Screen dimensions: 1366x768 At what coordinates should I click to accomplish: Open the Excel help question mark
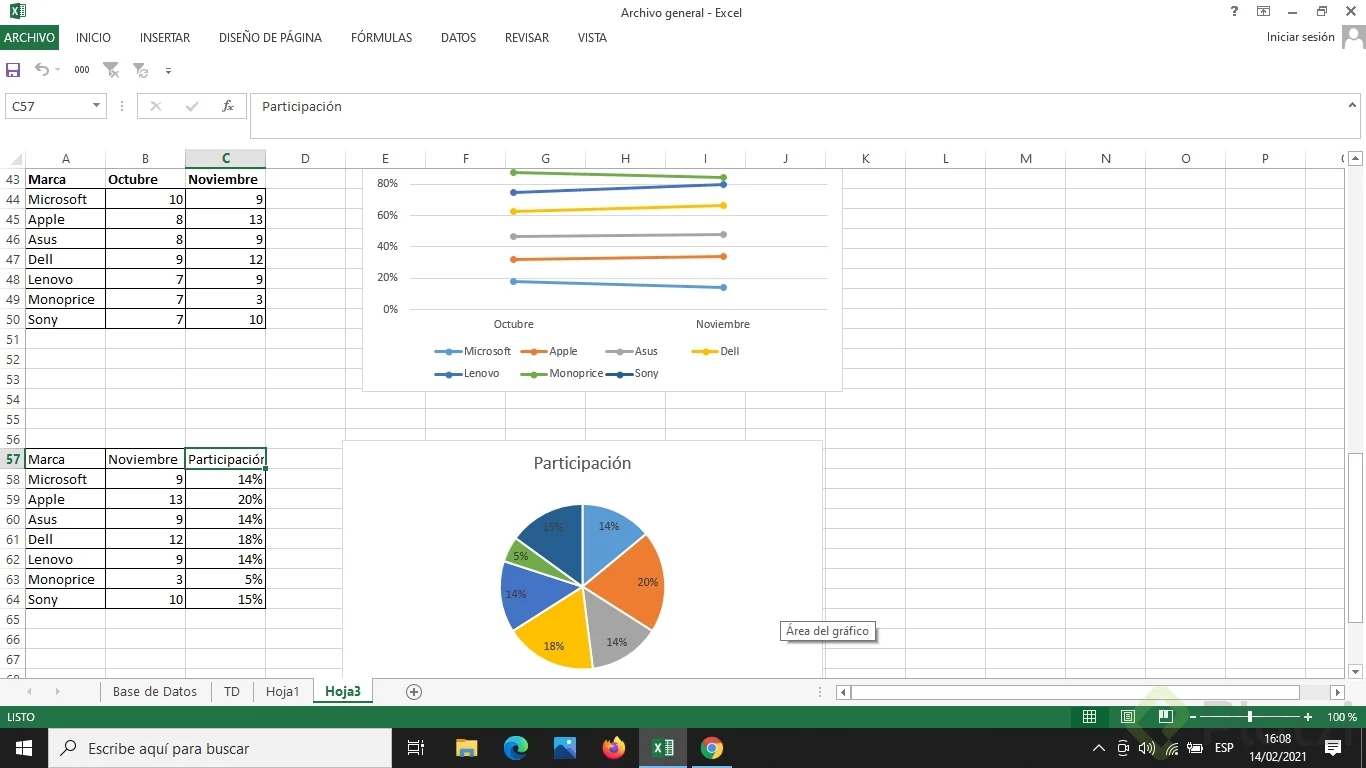tap(1234, 12)
